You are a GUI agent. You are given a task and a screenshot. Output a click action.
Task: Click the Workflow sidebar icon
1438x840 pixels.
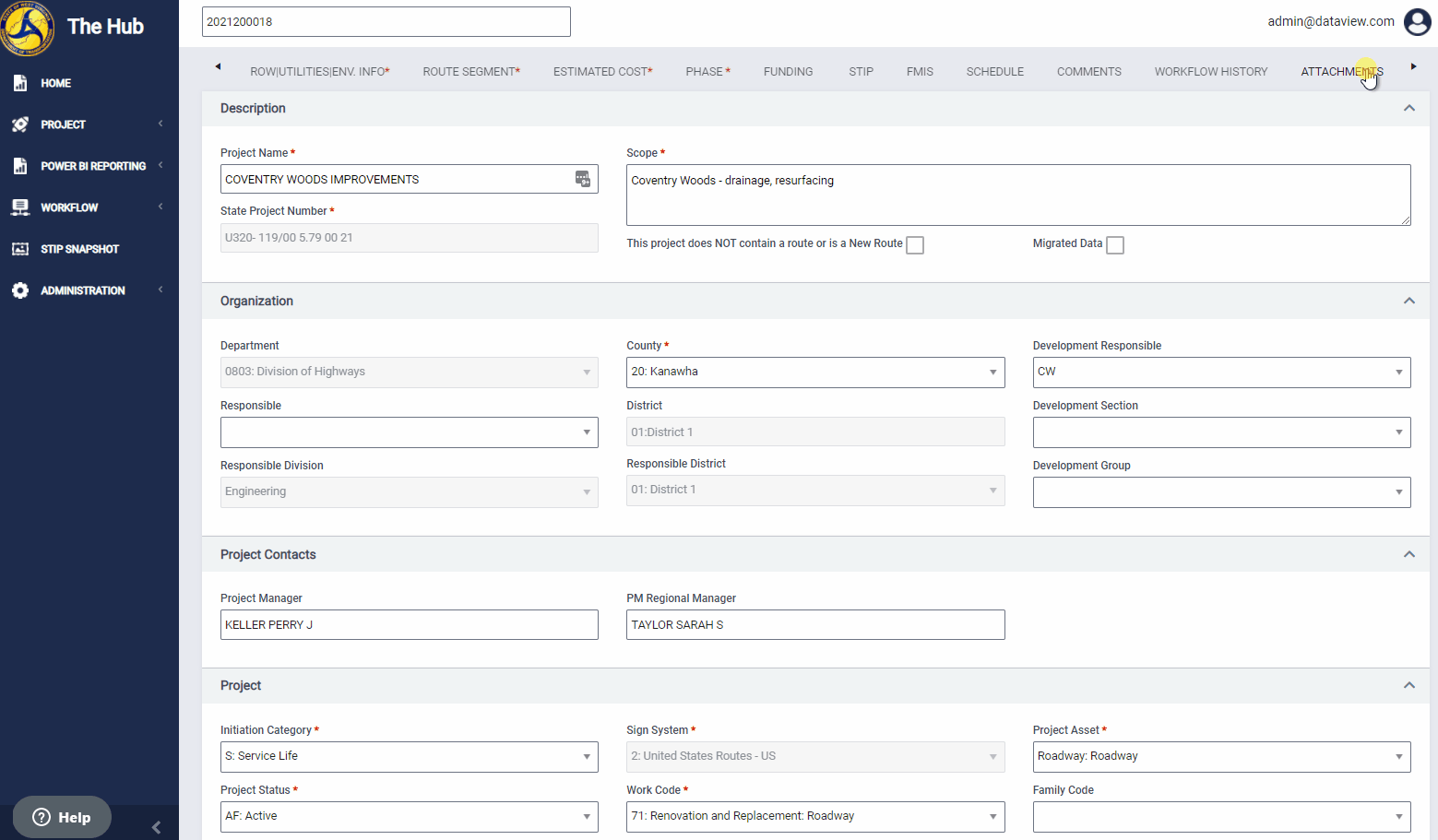point(20,207)
